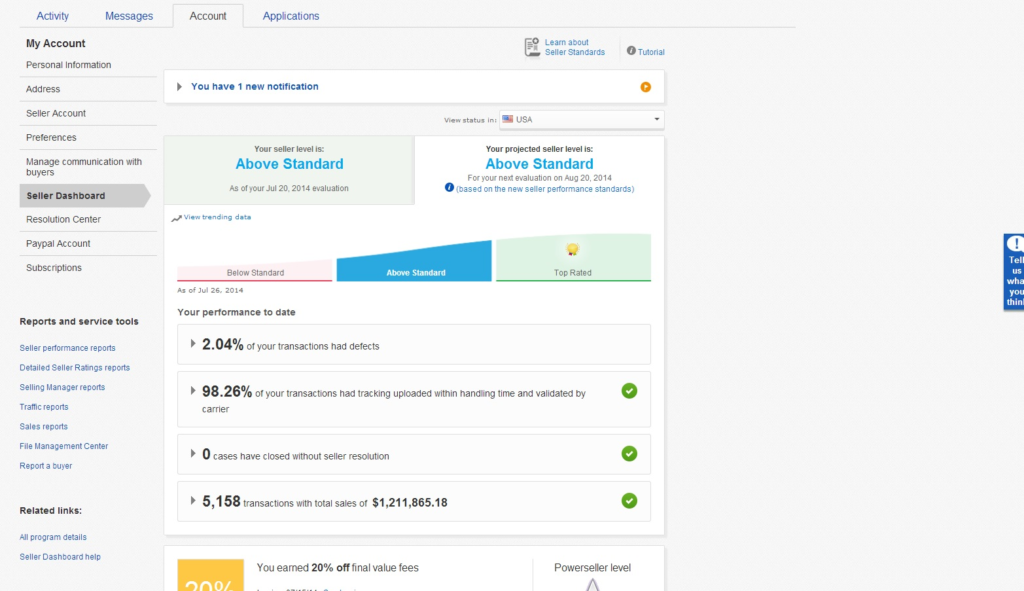Click the Report a buyer link
Image resolution: width=1024 pixels, height=591 pixels.
click(x=46, y=466)
